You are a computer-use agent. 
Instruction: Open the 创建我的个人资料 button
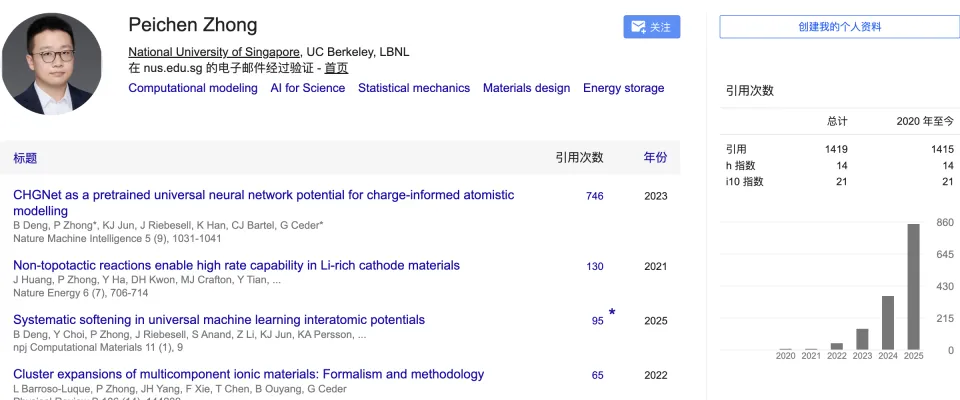point(839,27)
